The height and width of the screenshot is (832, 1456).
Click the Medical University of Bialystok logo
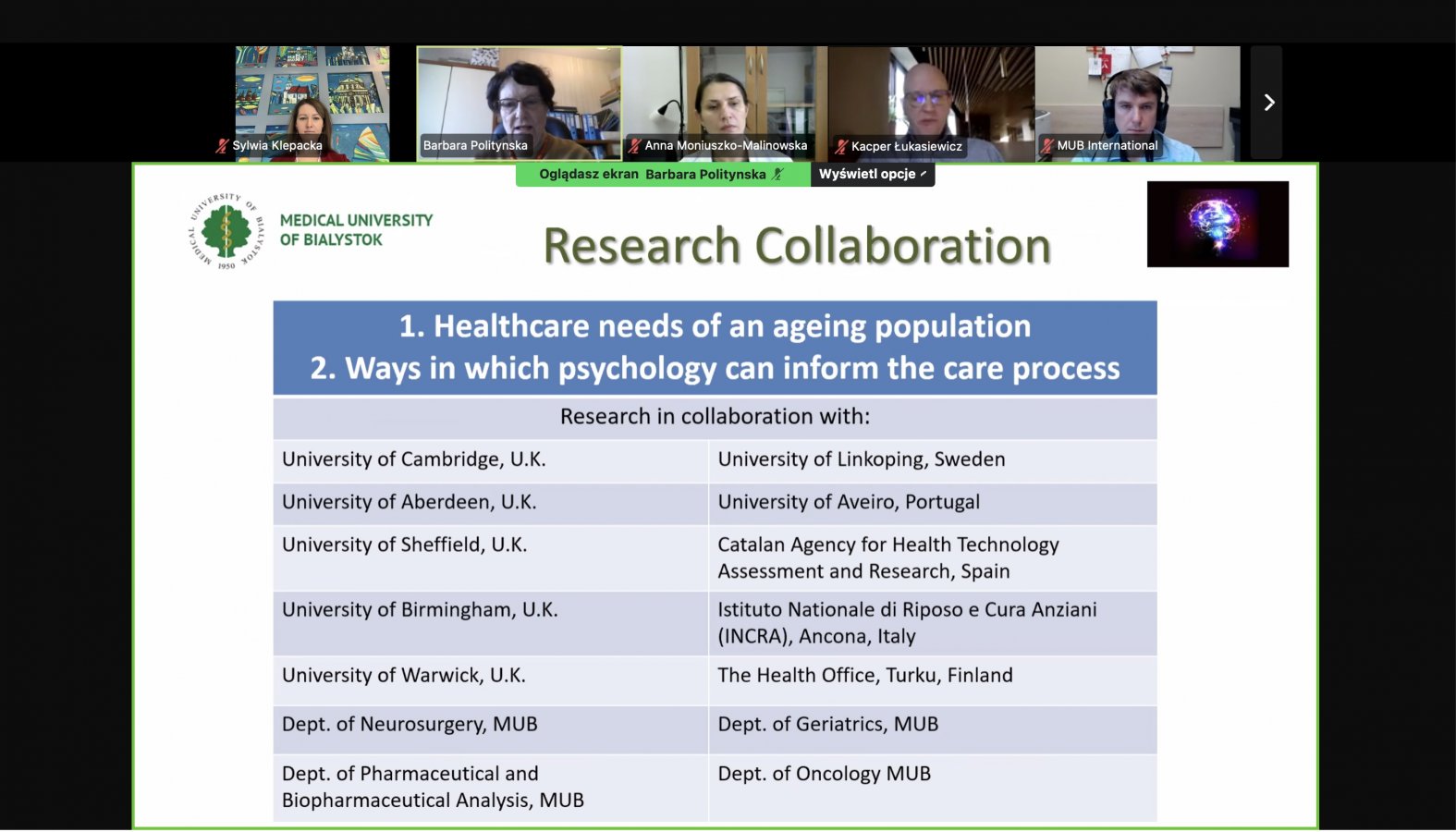pos(226,231)
